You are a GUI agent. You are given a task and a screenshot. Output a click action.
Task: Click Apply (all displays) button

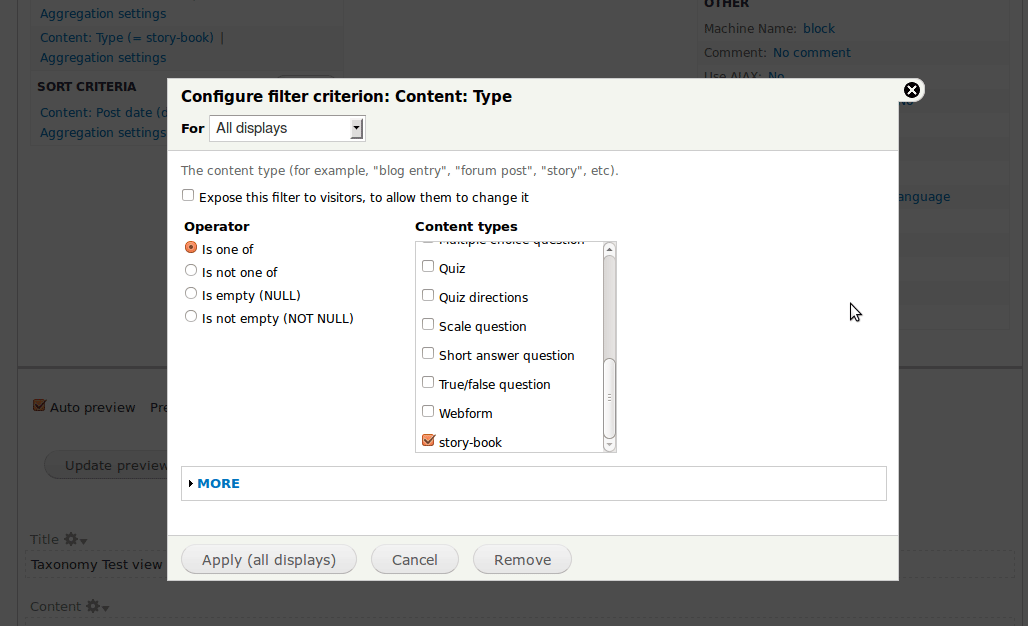pyautogui.click(x=269, y=560)
